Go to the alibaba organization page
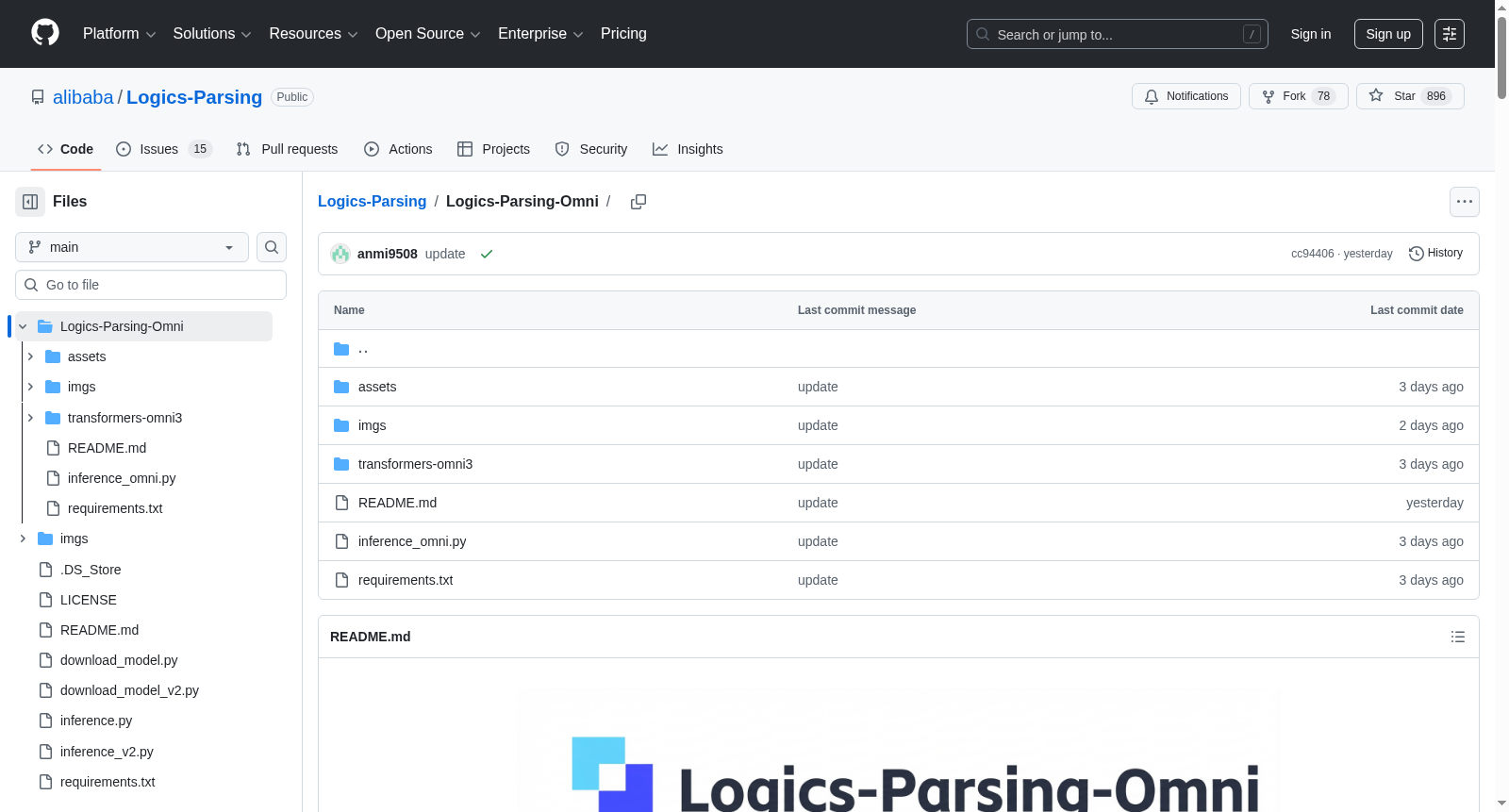 83,97
